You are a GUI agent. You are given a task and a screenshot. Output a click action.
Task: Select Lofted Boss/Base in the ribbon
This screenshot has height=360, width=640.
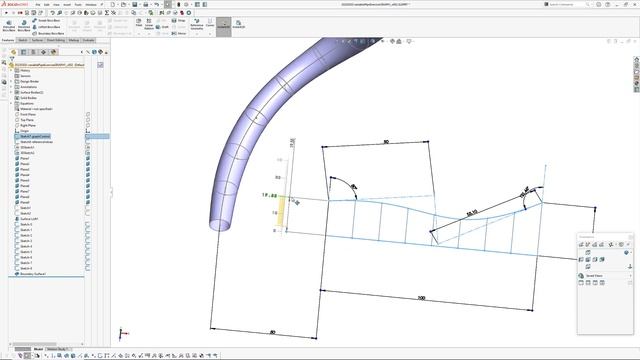(x=46, y=27)
